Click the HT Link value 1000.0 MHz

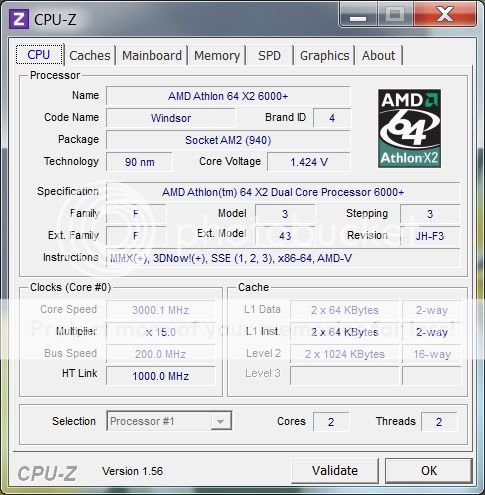pos(160,376)
